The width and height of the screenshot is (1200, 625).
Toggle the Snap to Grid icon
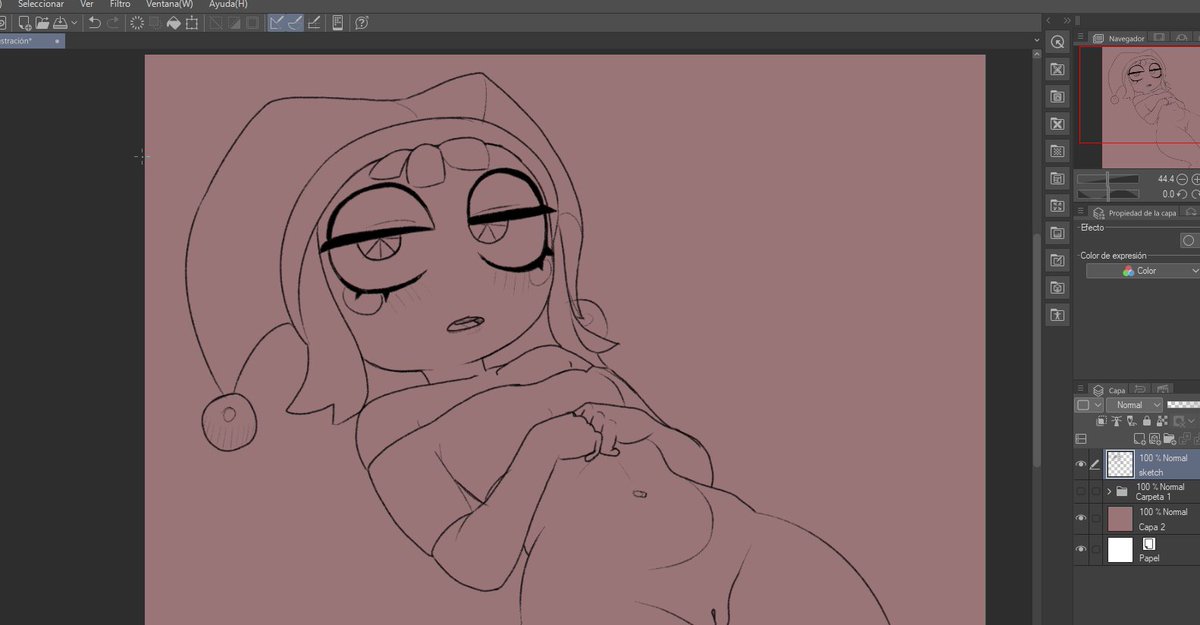[314, 23]
